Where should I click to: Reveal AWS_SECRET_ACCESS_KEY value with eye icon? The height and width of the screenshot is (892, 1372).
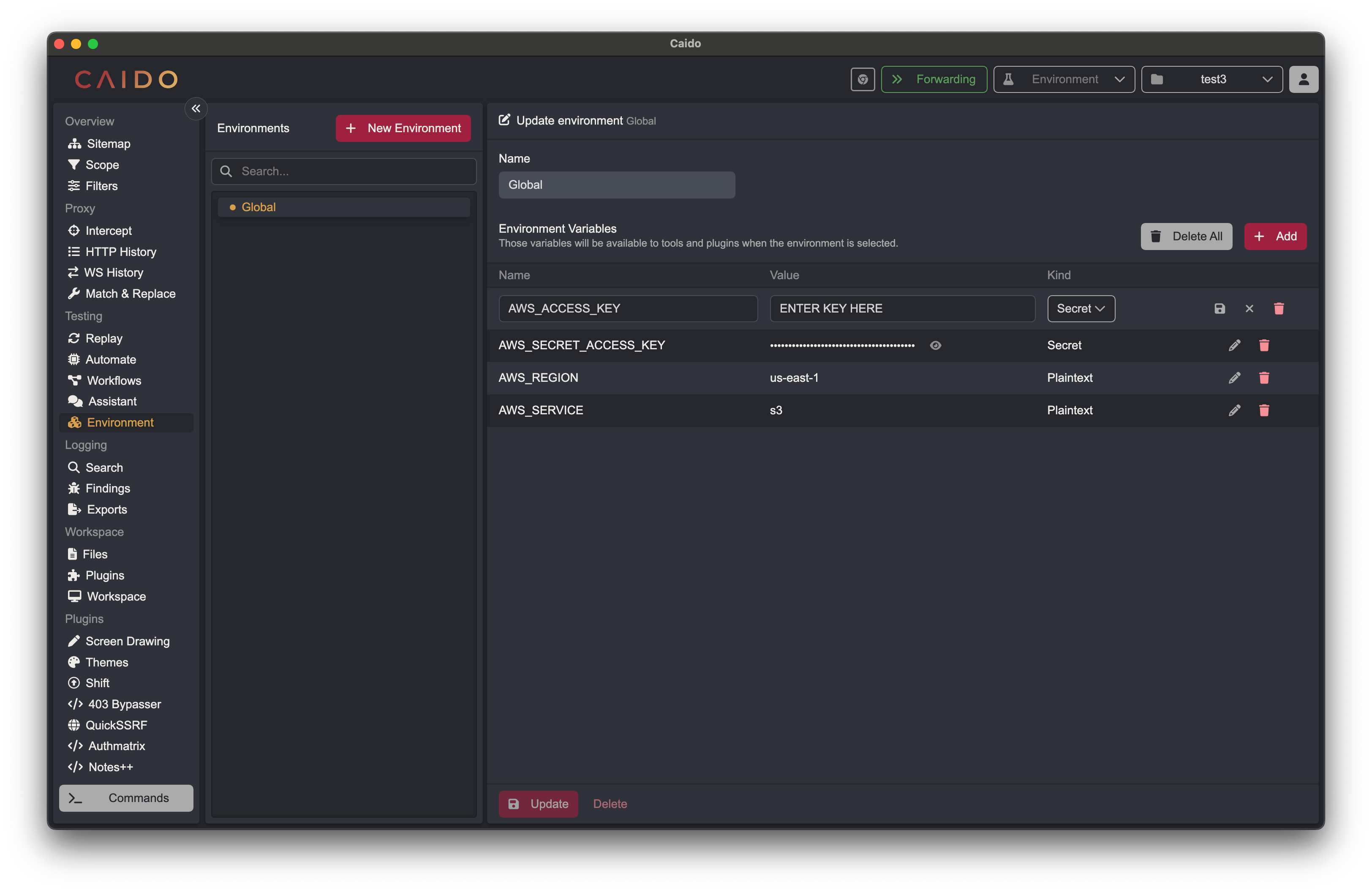pos(936,345)
